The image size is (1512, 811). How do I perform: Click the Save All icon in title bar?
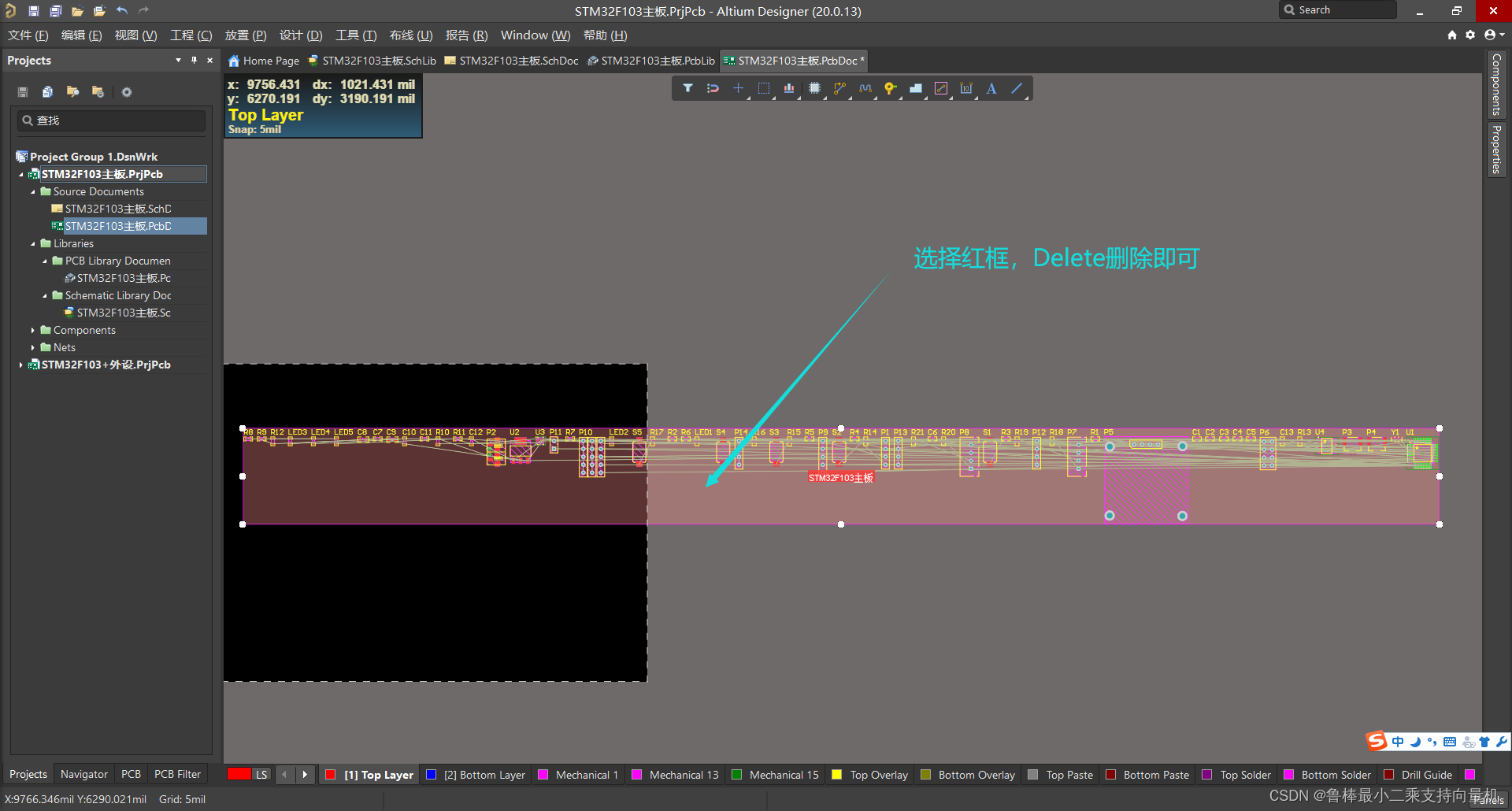(x=55, y=11)
